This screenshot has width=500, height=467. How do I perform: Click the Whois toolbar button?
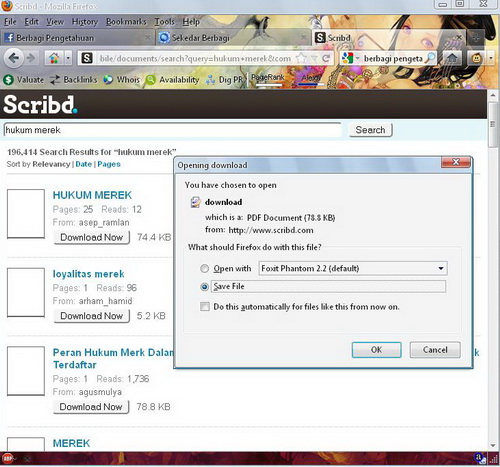click(x=121, y=80)
